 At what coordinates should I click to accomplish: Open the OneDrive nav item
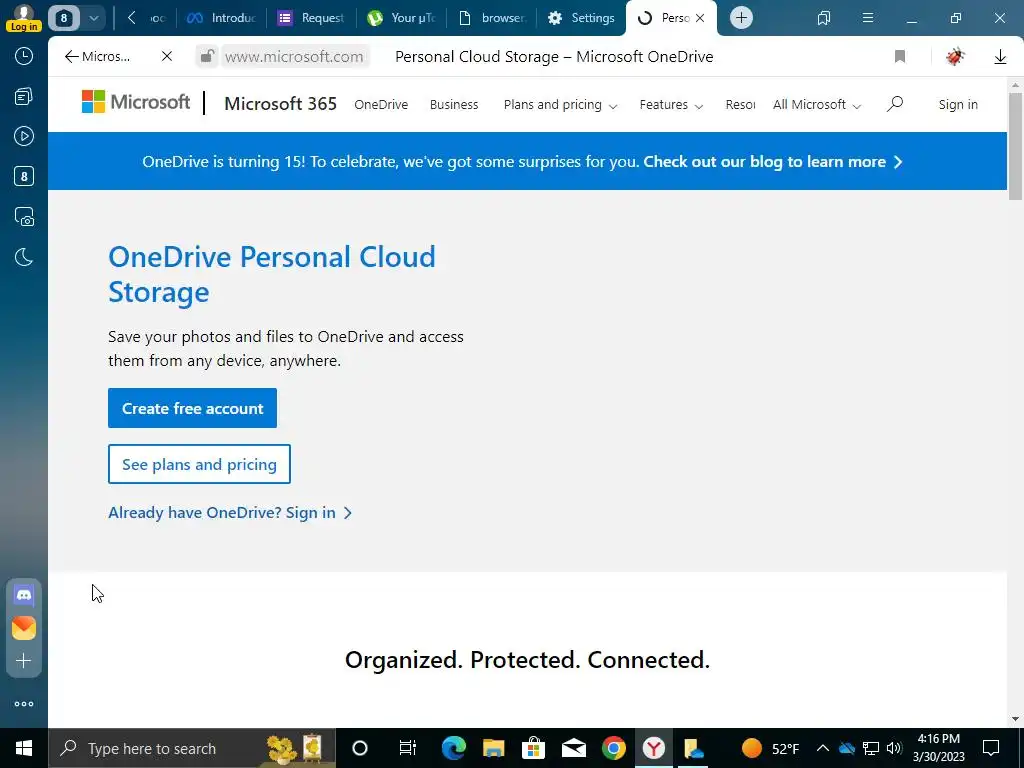pos(381,104)
